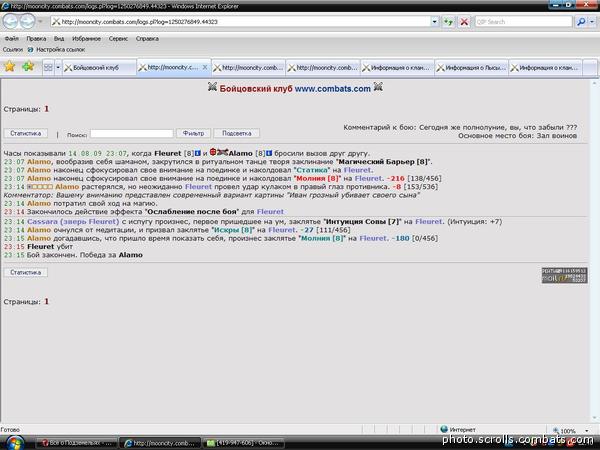Click the browser Back arrow button
The width and height of the screenshot is (600, 450).
(11, 21)
